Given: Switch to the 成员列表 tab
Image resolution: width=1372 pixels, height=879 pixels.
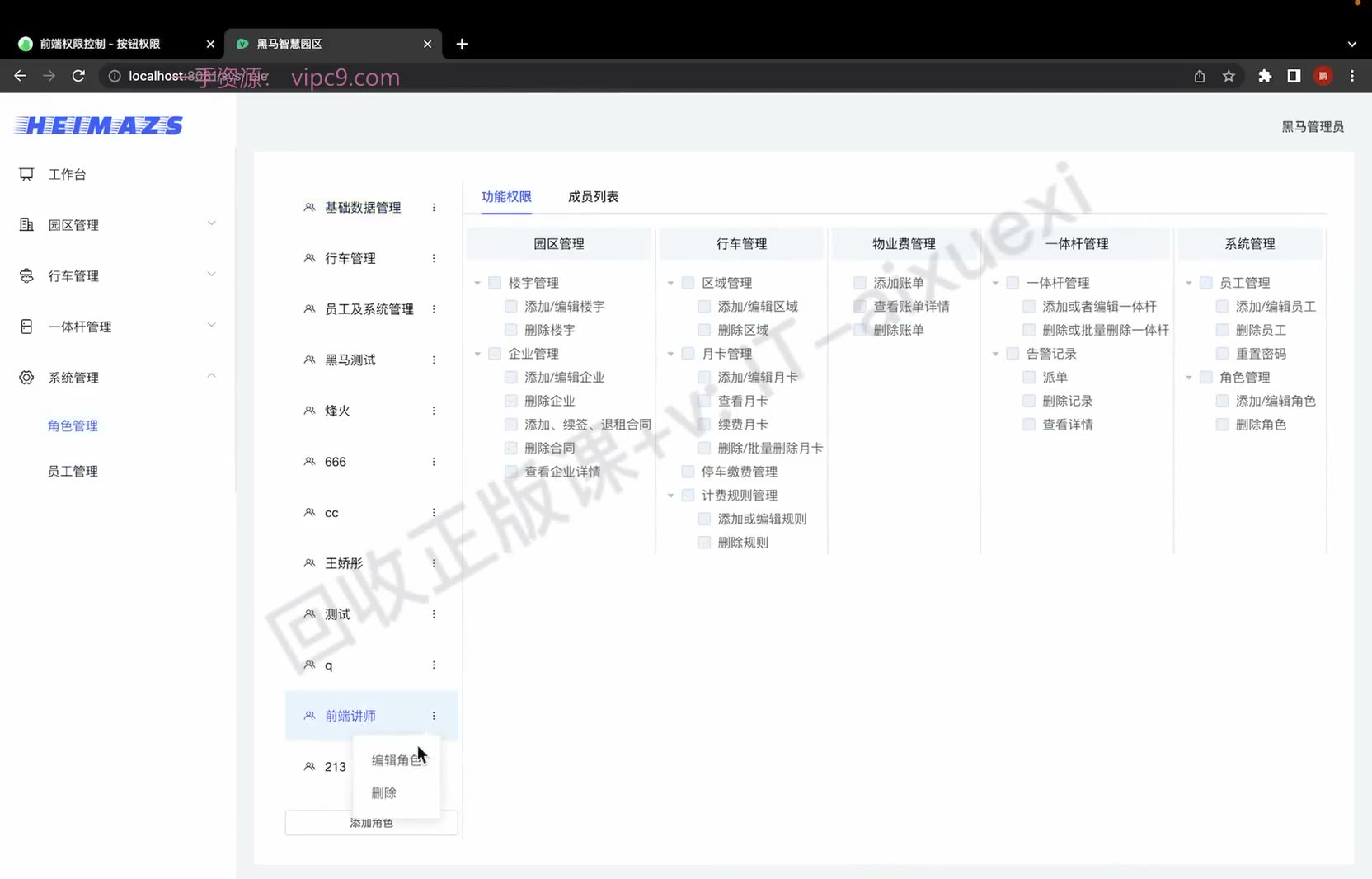Looking at the screenshot, I should point(593,196).
